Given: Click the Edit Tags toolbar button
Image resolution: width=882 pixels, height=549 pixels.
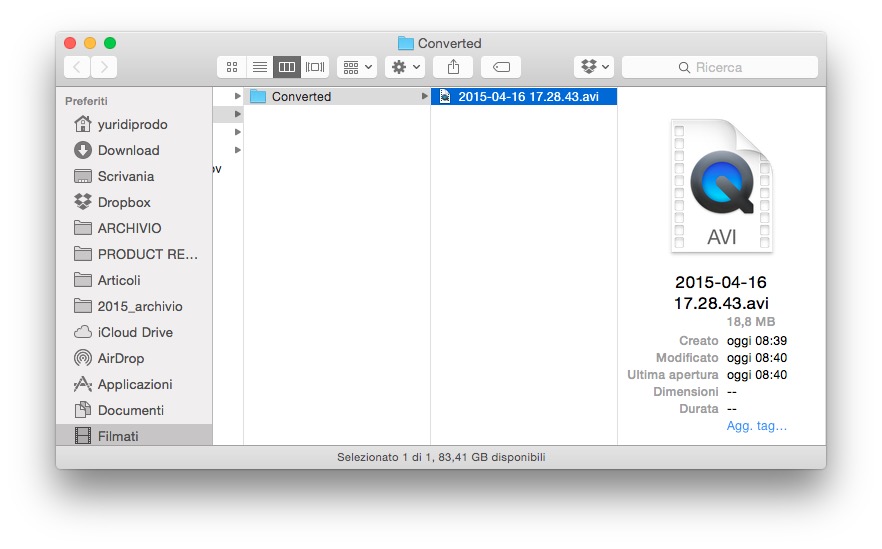Looking at the screenshot, I should click(x=501, y=68).
